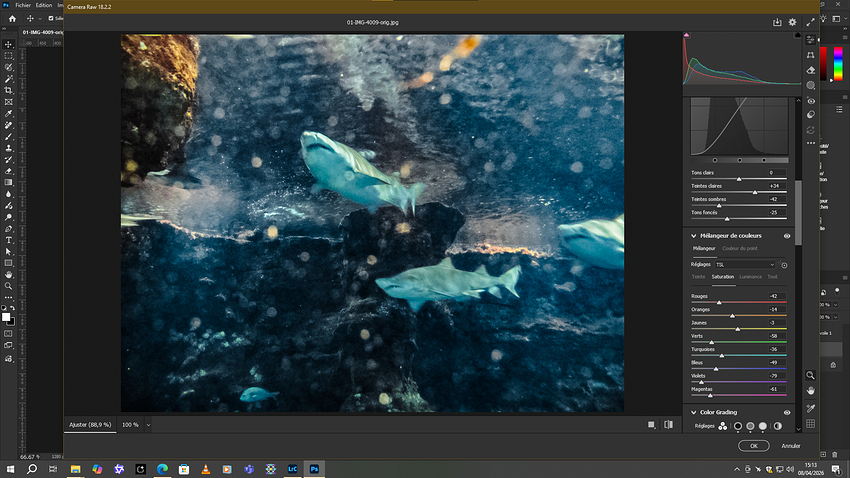Toggle Mélangeur de couleurs visibility eye
Image resolution: width=850 pixels, height=478 pixels.
point(787,236)
